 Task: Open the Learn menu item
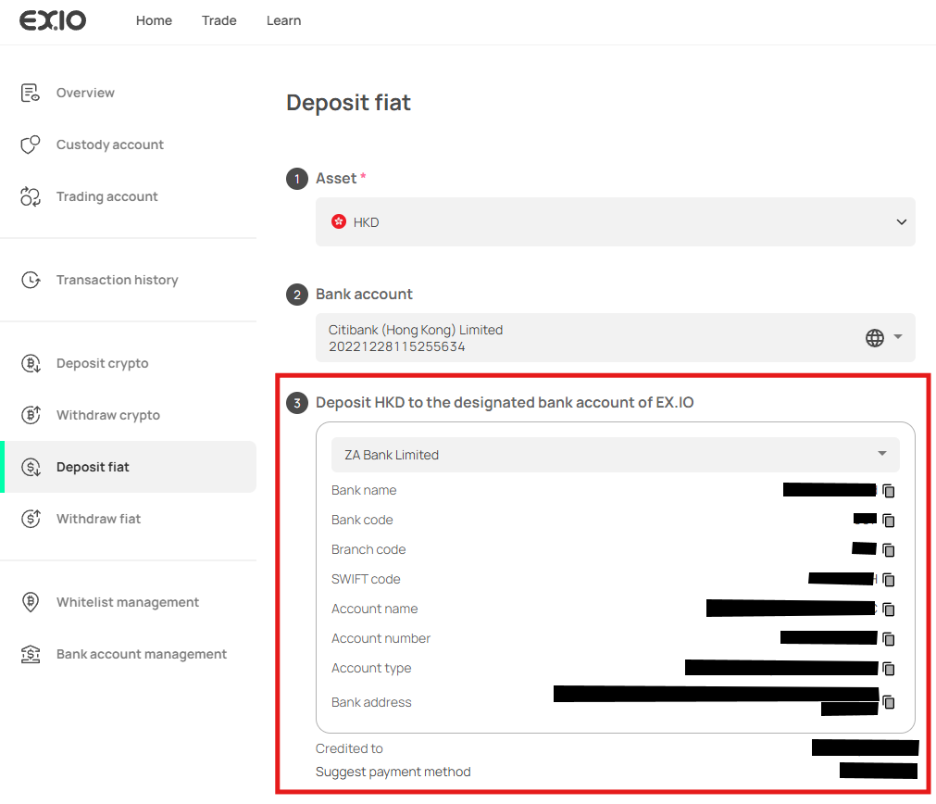click(x=284, y=21)
